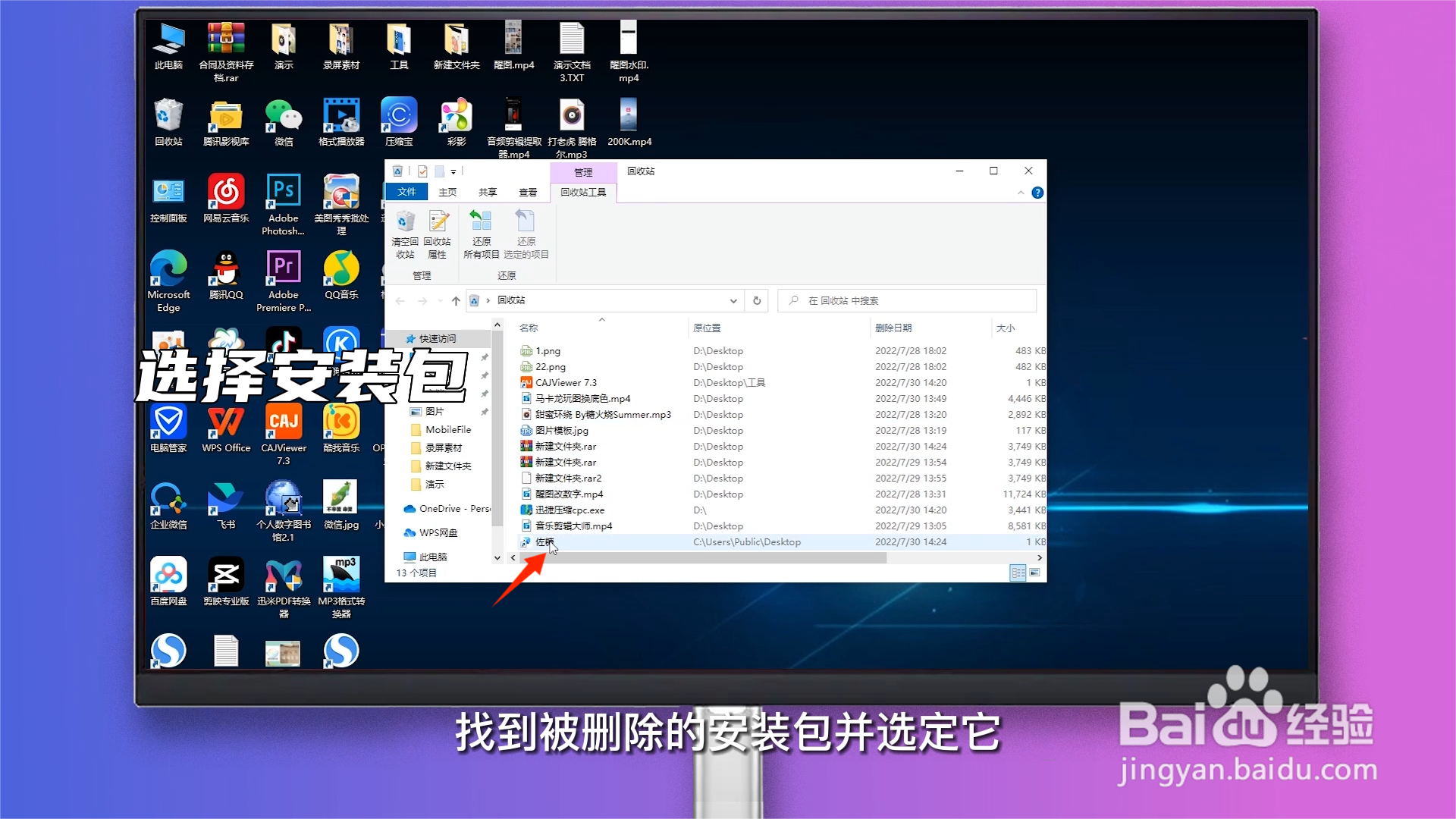Open Recycle Bin properties (回收站属性) icon
Image resolution: width=1456 pixels, height=819 pixels.
click(438, 222)
